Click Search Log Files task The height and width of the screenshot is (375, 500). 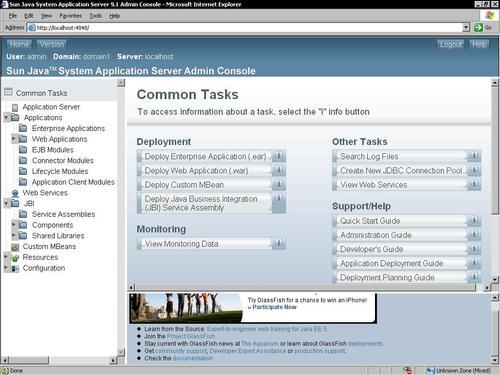(x=400, y=156)
